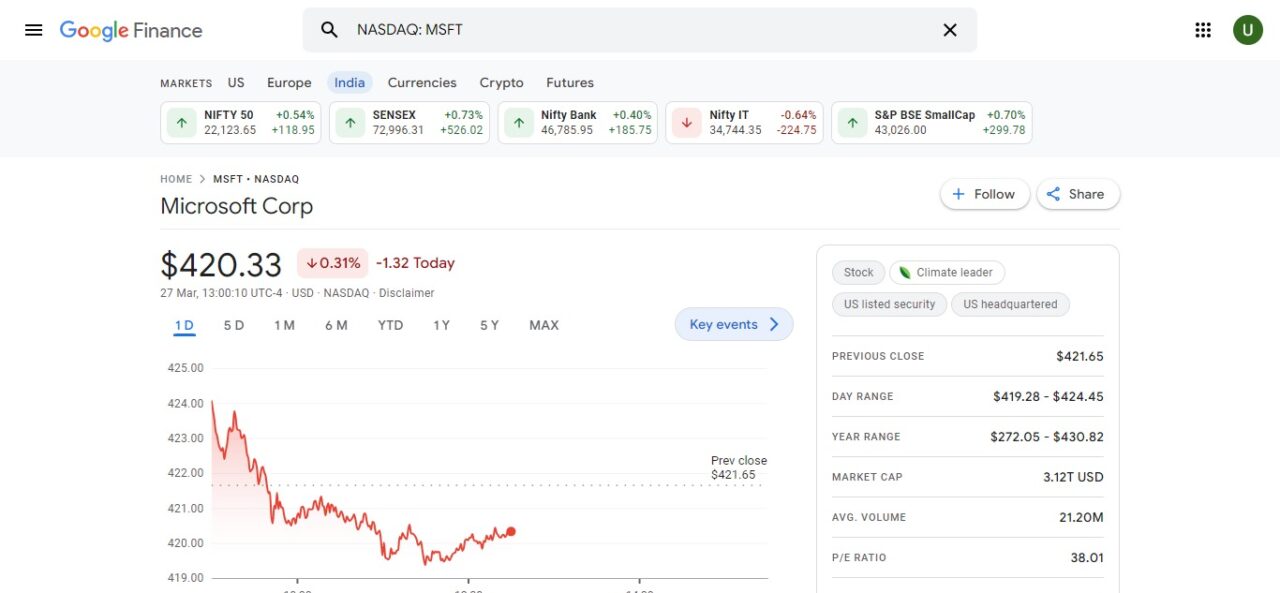Switch chart to 5D range
1280x593 pixels.
234,325
